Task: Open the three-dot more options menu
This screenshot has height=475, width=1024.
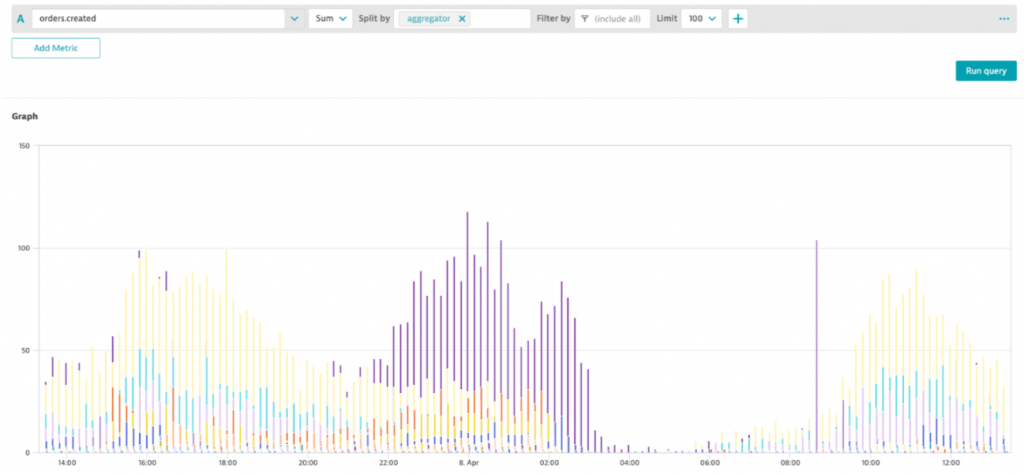Action: click(x=1003, y=19)
